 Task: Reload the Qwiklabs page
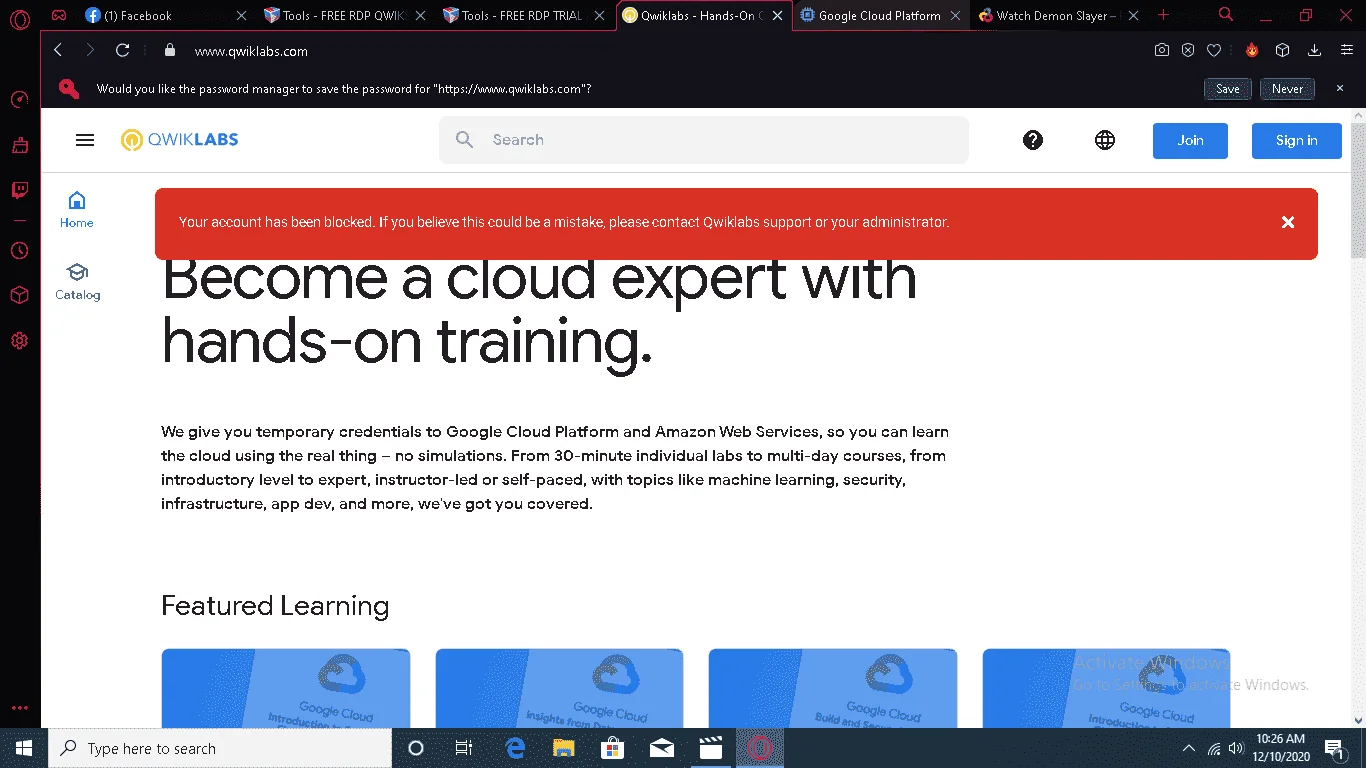tap(123, 50)
